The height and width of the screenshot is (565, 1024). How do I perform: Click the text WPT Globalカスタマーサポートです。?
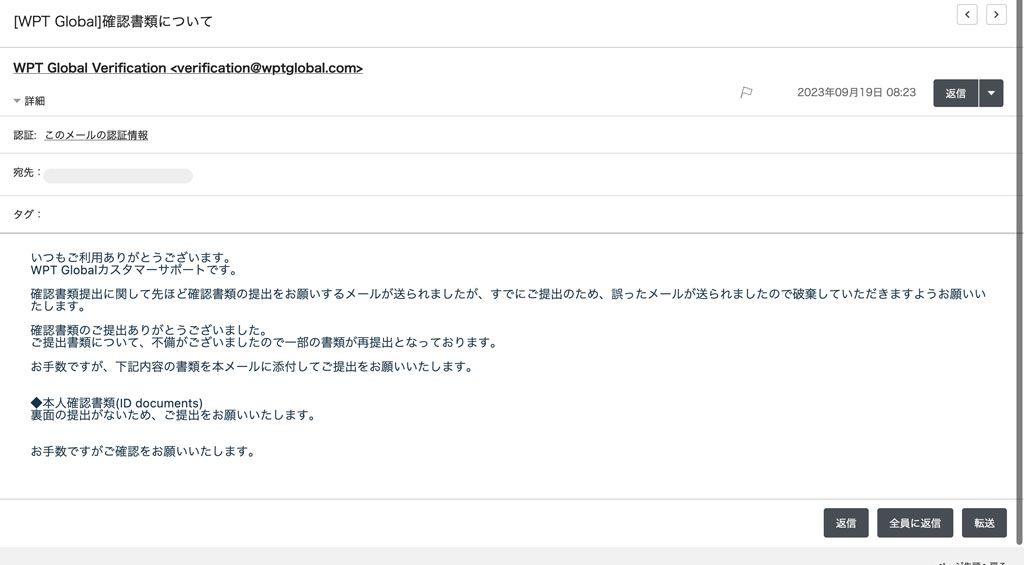click(134, 270)
